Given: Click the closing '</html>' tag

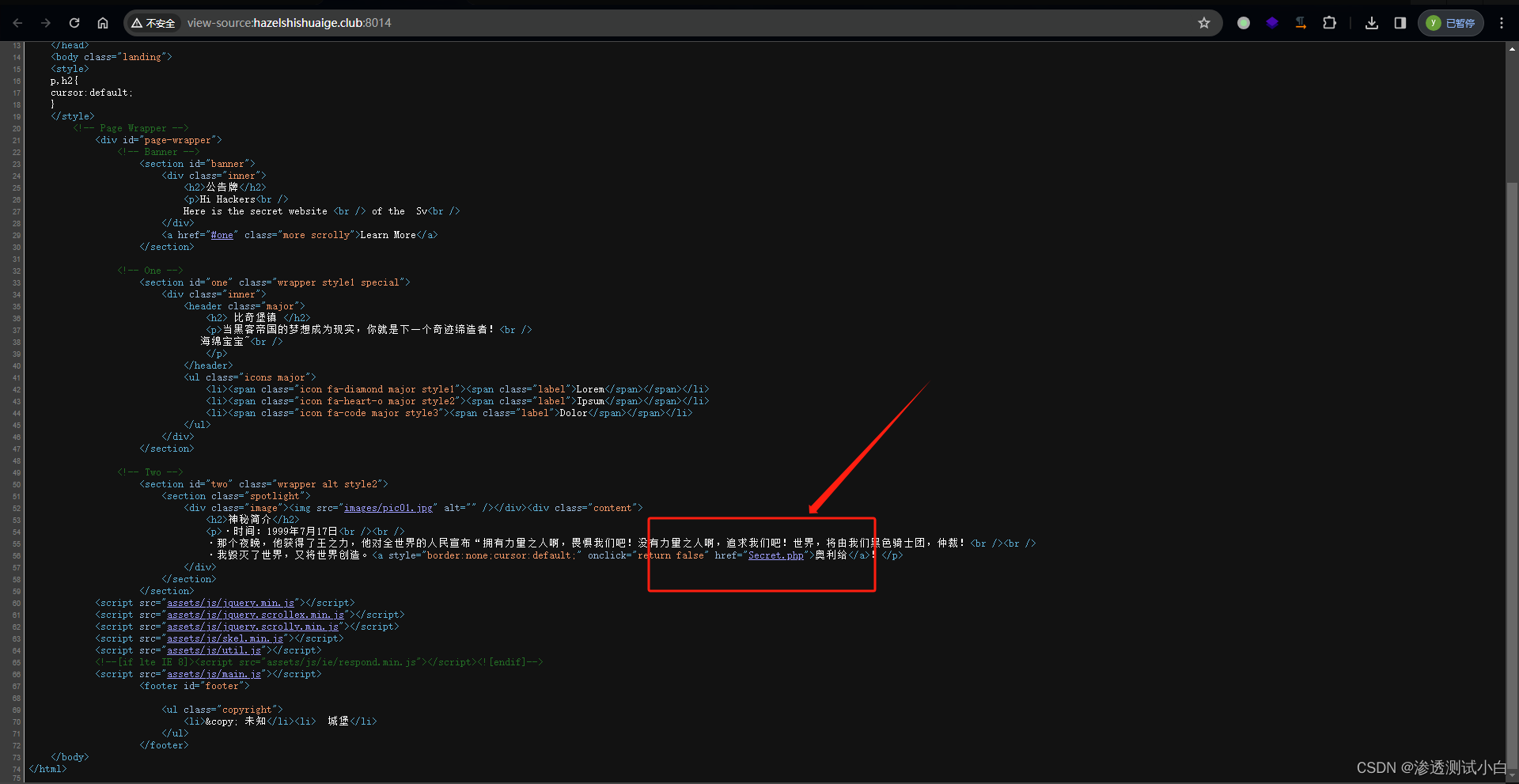Looking at the screenshot, I should [x=48, y=769].
